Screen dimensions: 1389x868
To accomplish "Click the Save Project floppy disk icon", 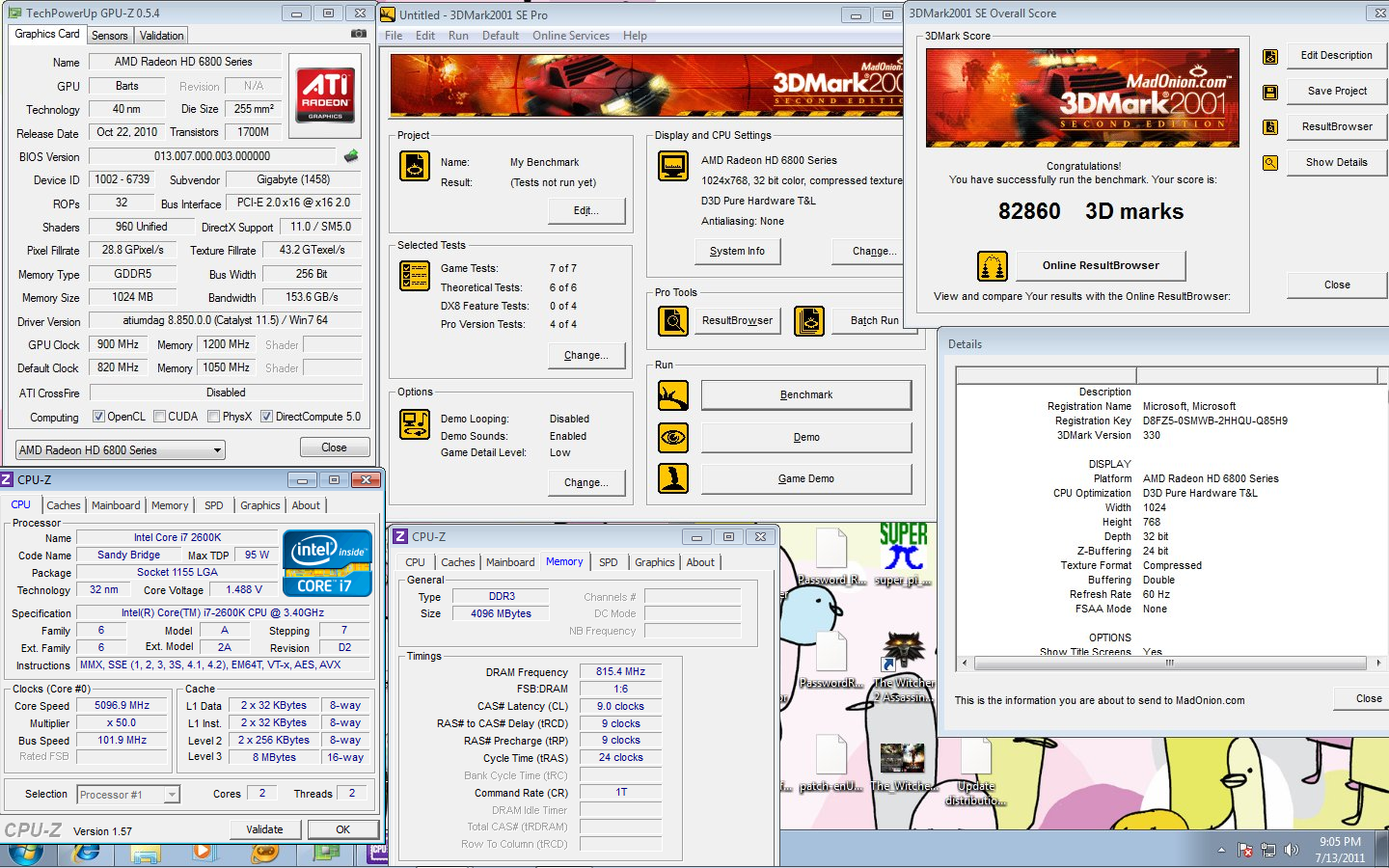I will (1270, 93).
